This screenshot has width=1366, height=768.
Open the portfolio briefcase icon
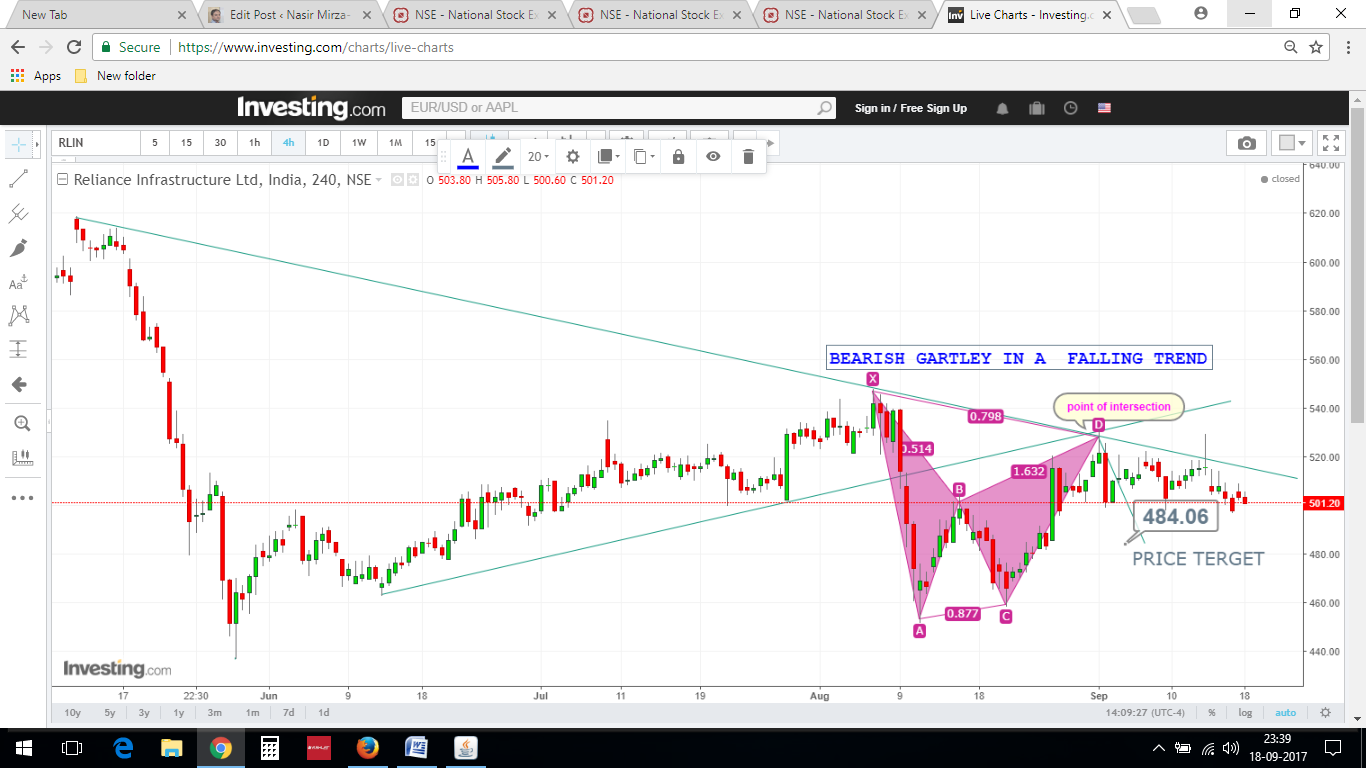pos(1036,108)
